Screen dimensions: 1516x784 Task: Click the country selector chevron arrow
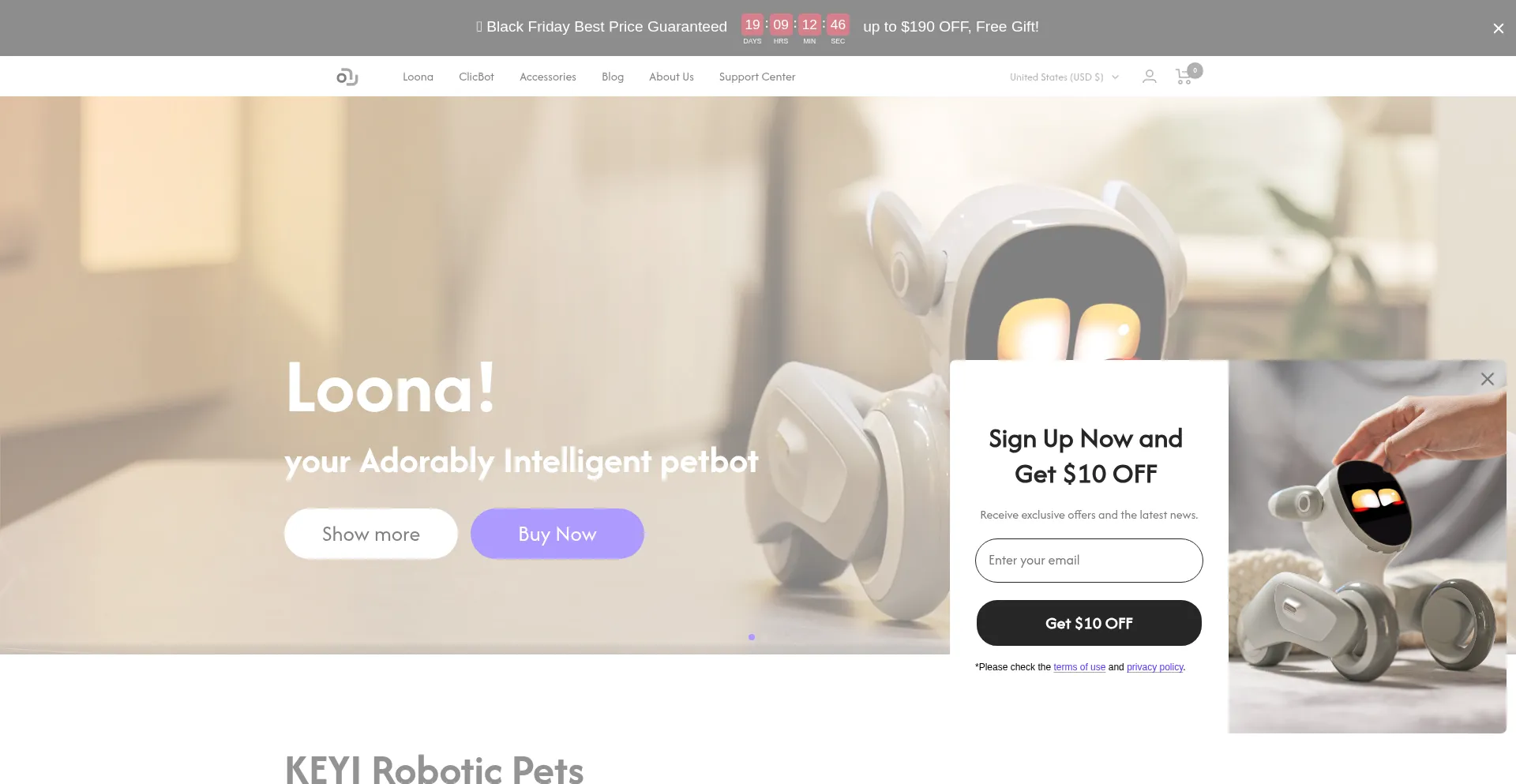coord(1115,77)
